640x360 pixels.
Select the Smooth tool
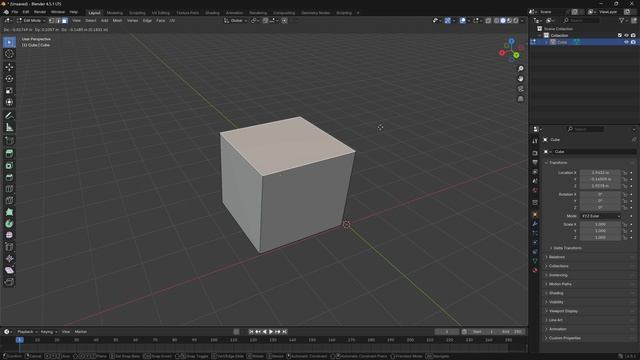[x=9, y=236]
